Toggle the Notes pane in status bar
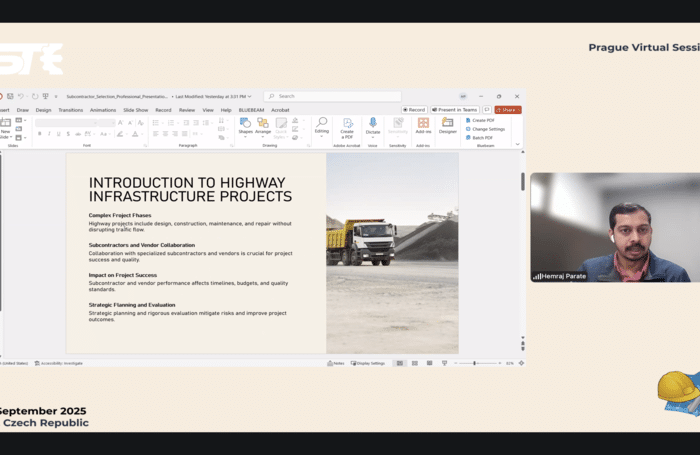Screen dimensions: 700x455 point(337,363)
